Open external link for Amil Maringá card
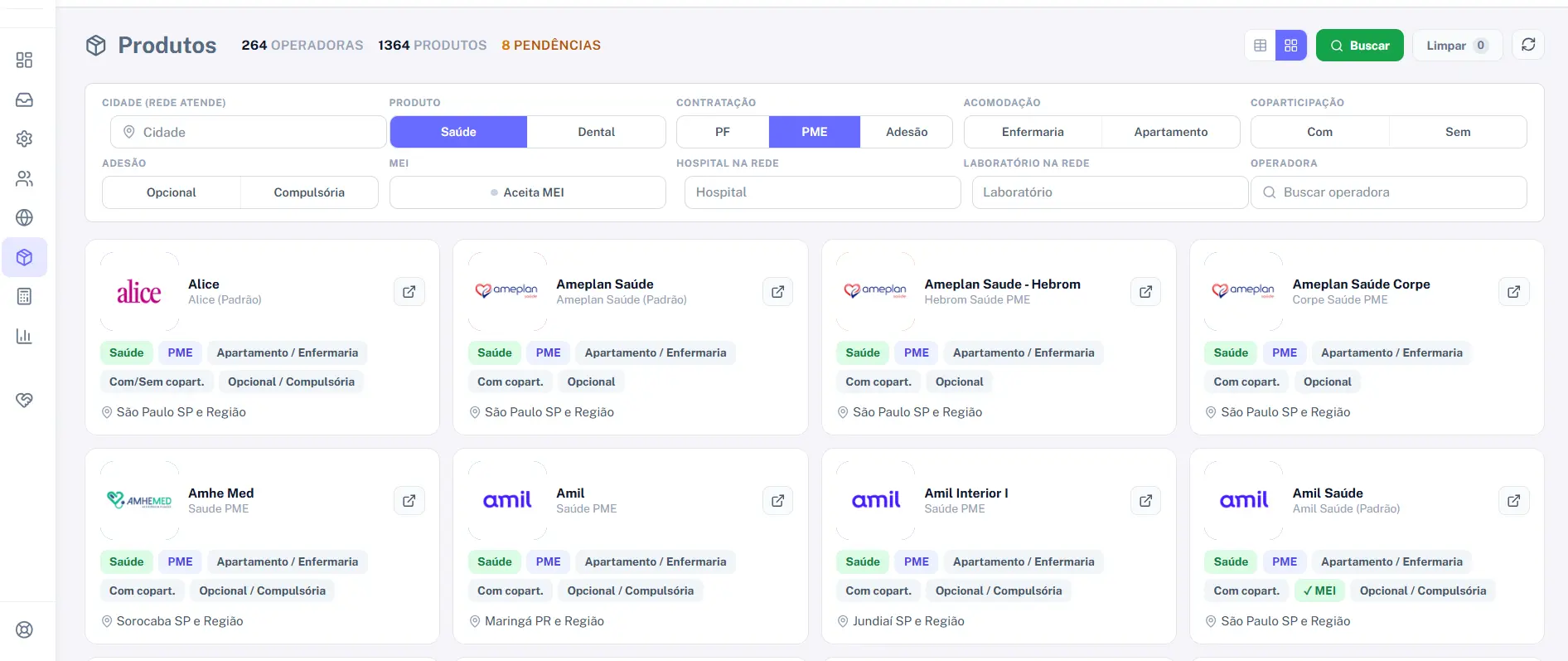Screen dimensions: 1568x661 [x=777, y=501]
